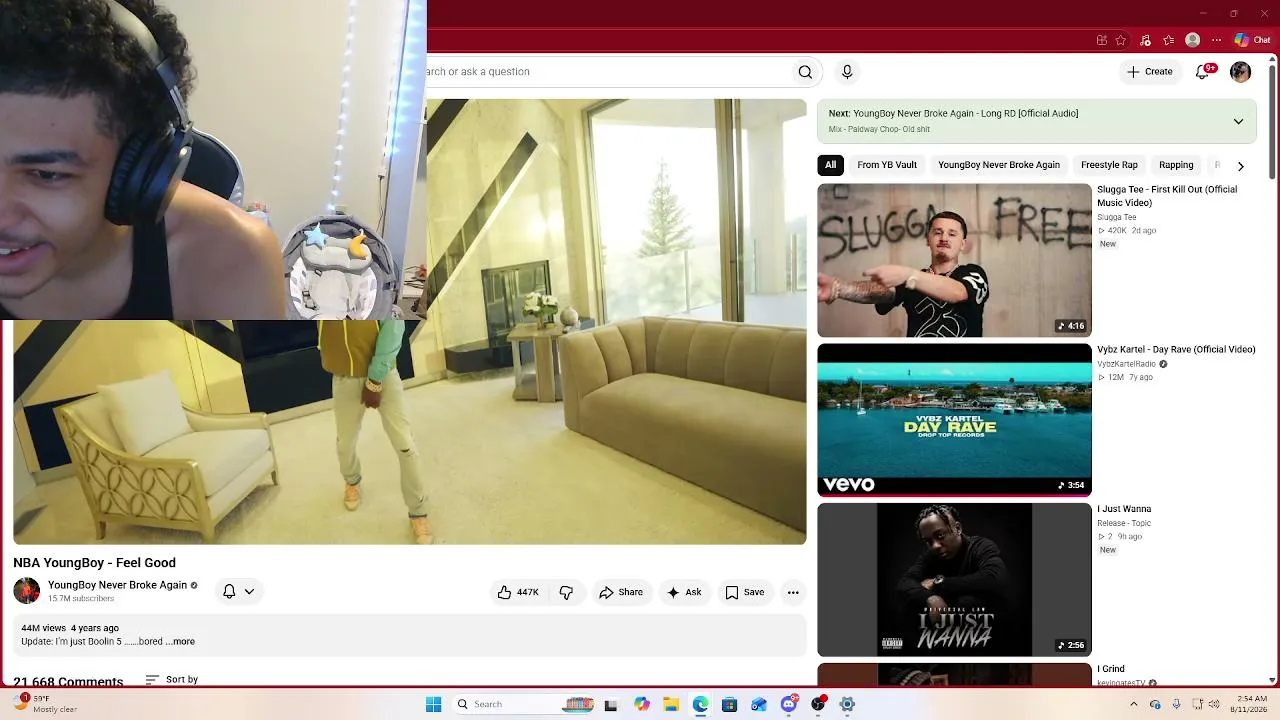Open the Edge favorites list icon
Image resolution: width=1280 pixels, height=720 pixels.
1169,41
